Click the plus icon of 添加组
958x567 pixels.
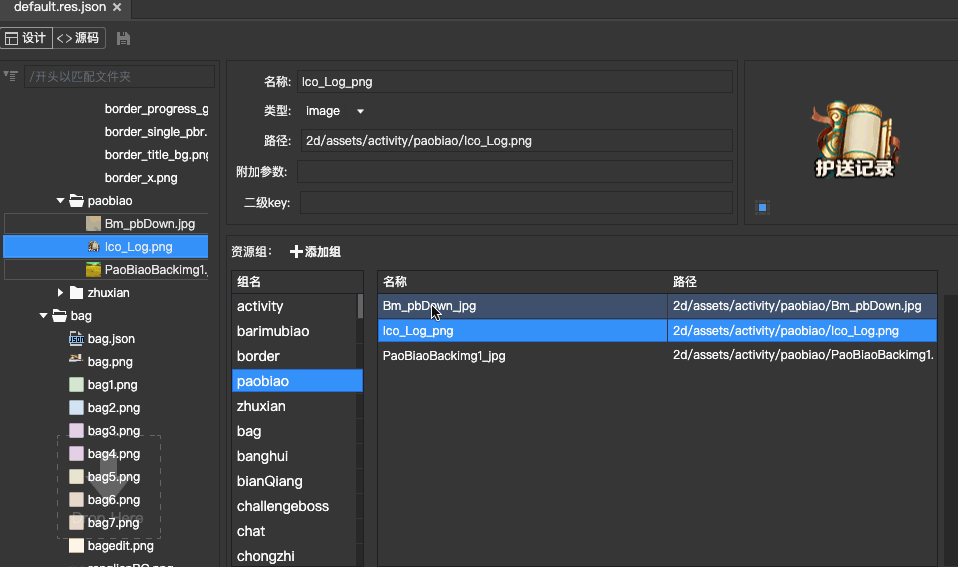click(x=296, y=252)
